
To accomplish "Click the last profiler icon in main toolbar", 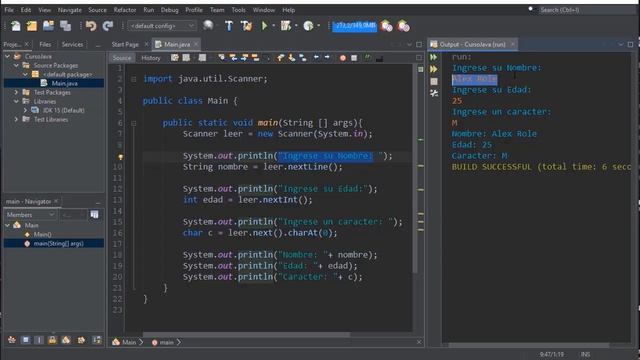I will (x=404, y=26).
